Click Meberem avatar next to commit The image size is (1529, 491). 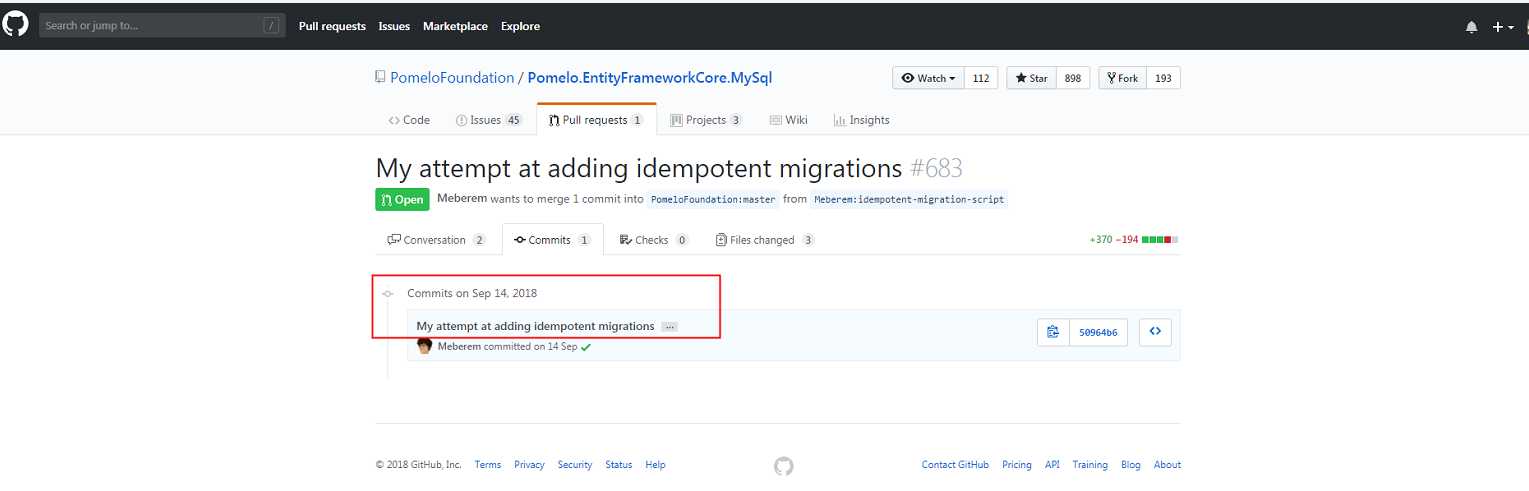424,346
